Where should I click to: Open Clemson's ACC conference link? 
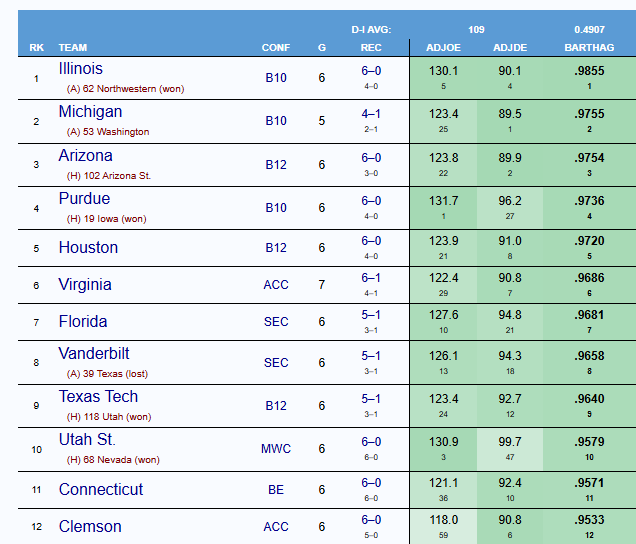(x=276, y=527)
